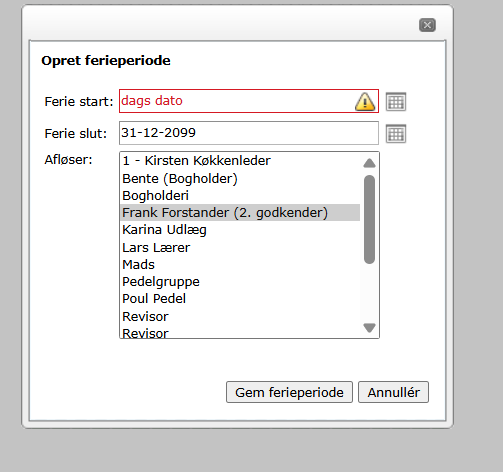Click the list scroll up arrow
The width and height of the screenshot is (503, 472).
369,163
